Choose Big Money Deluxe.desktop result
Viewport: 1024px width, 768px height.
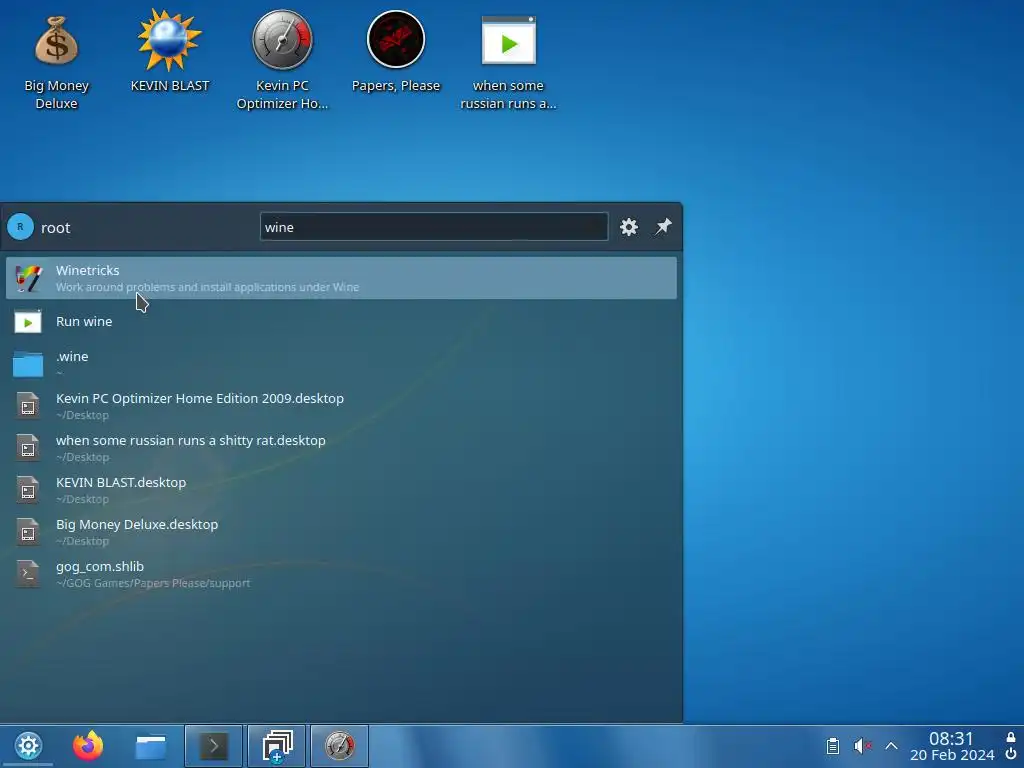[341, 531]
